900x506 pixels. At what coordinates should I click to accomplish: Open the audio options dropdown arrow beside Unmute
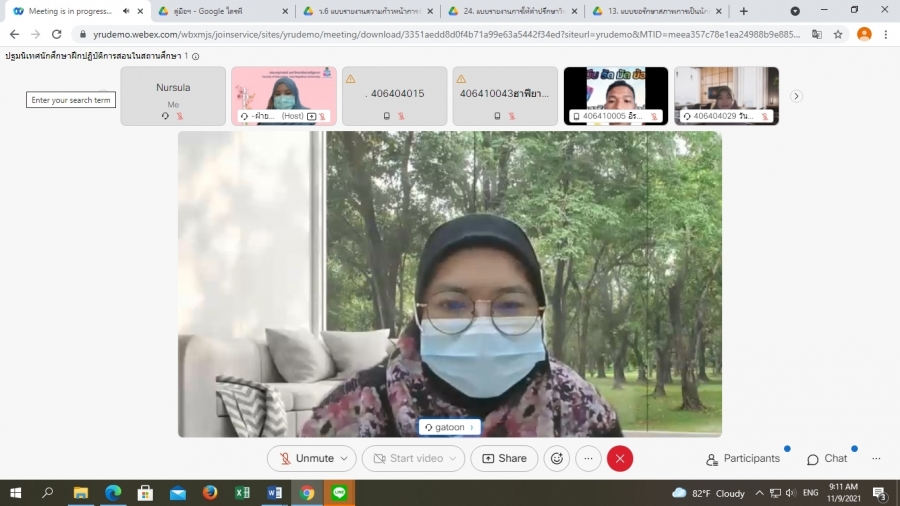coord(345,459)
